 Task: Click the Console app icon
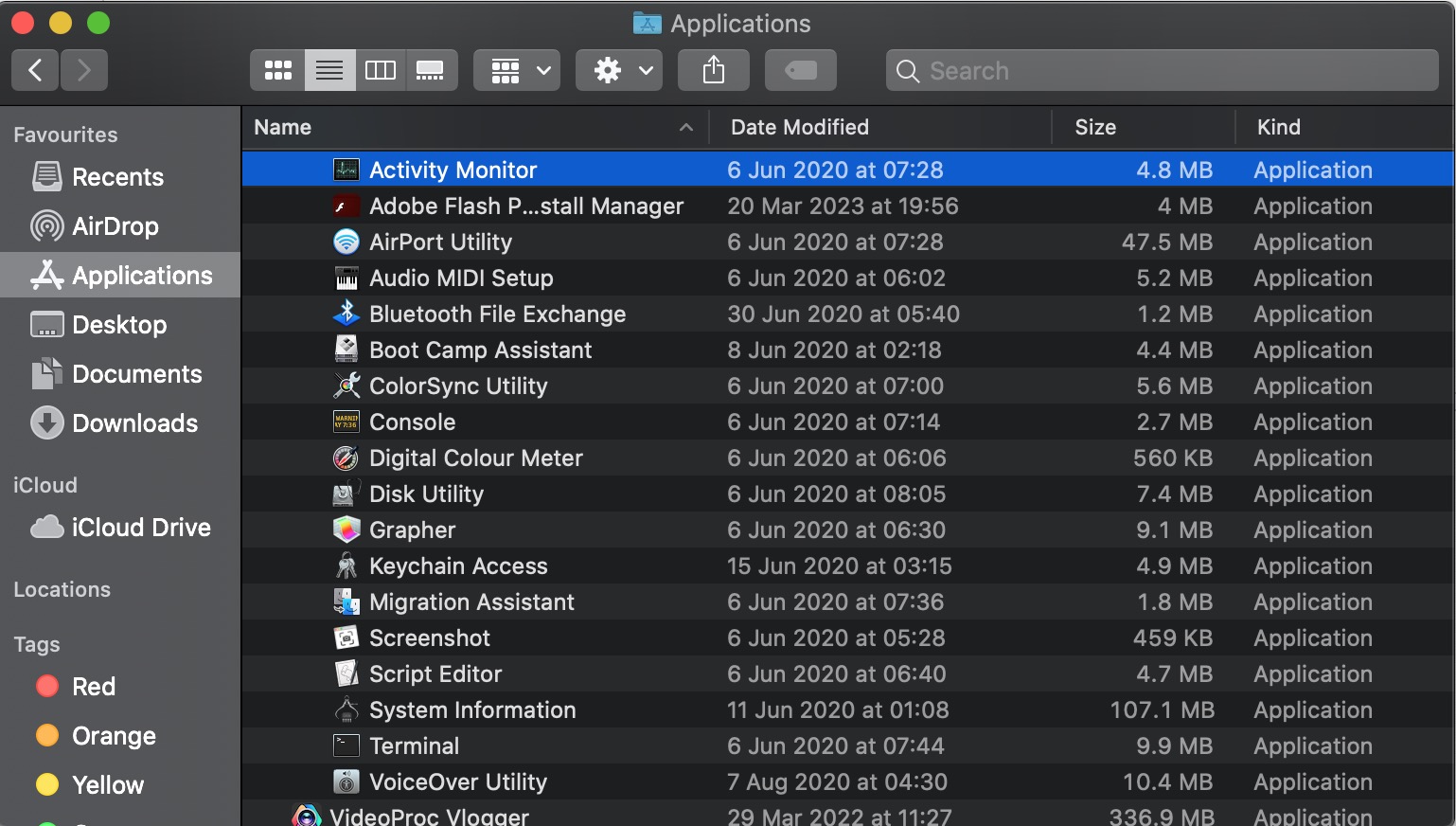click(x=346, y=422)
